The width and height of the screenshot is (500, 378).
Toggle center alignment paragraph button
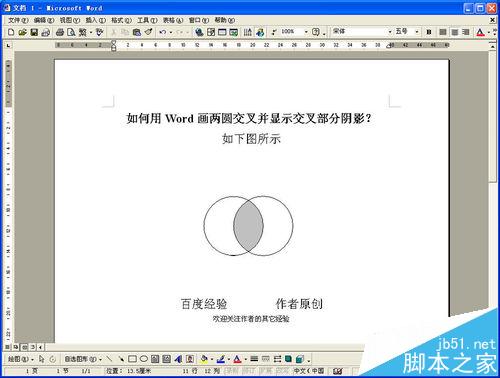point(455,32)
